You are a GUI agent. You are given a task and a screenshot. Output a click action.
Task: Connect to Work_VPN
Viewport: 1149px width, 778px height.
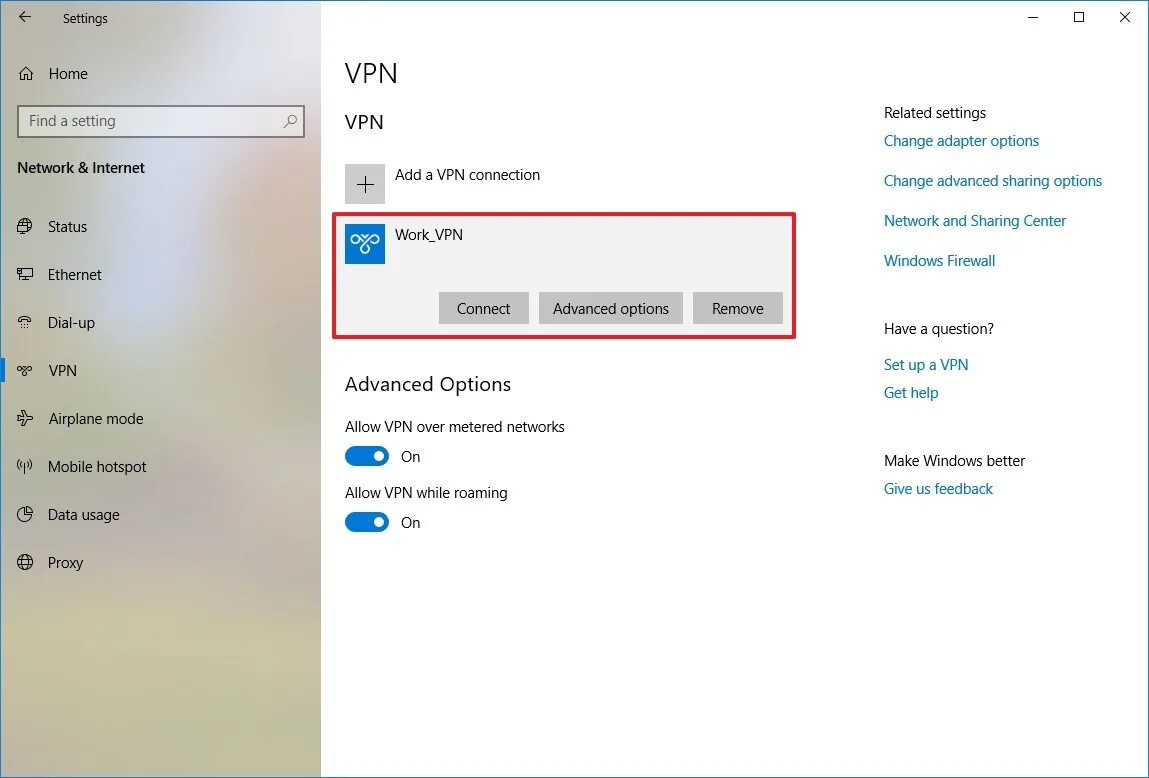pos(483,309)
